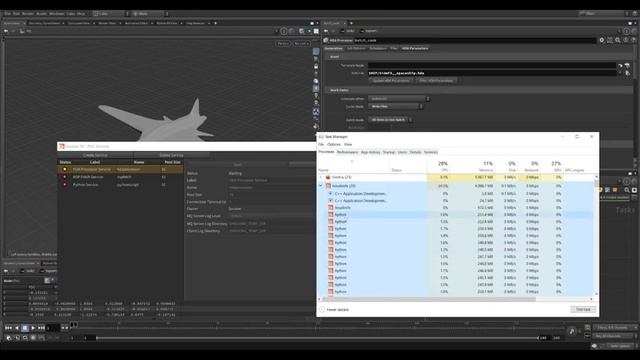Open the Generation tab of HDA Processor node
640x360 pixels.
(333, 49)
